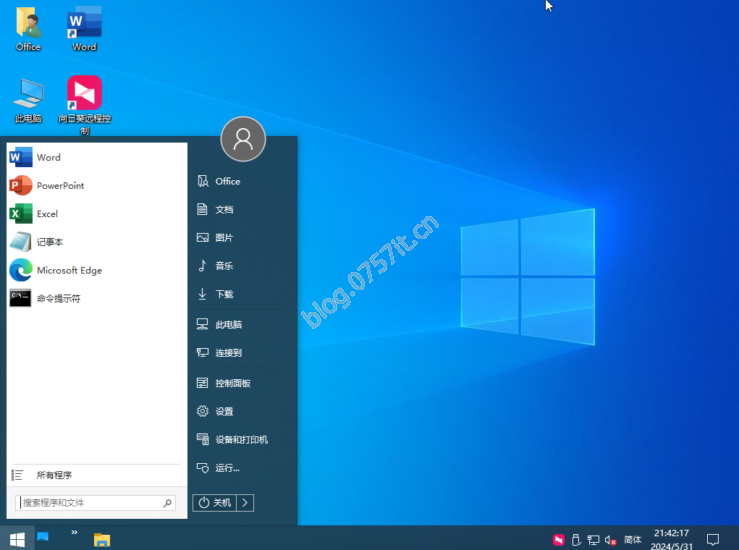
Task: Expand shutdown options arrow next to 关机
Action: pyautogui.click(x=245, y=503)
